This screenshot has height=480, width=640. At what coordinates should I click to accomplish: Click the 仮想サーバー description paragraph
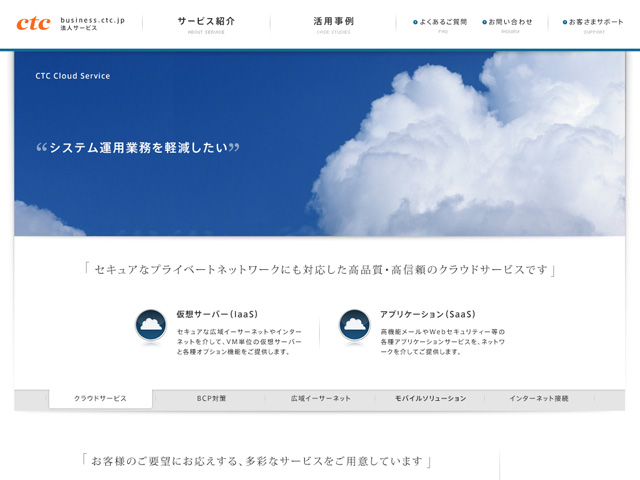click(239, 342)
